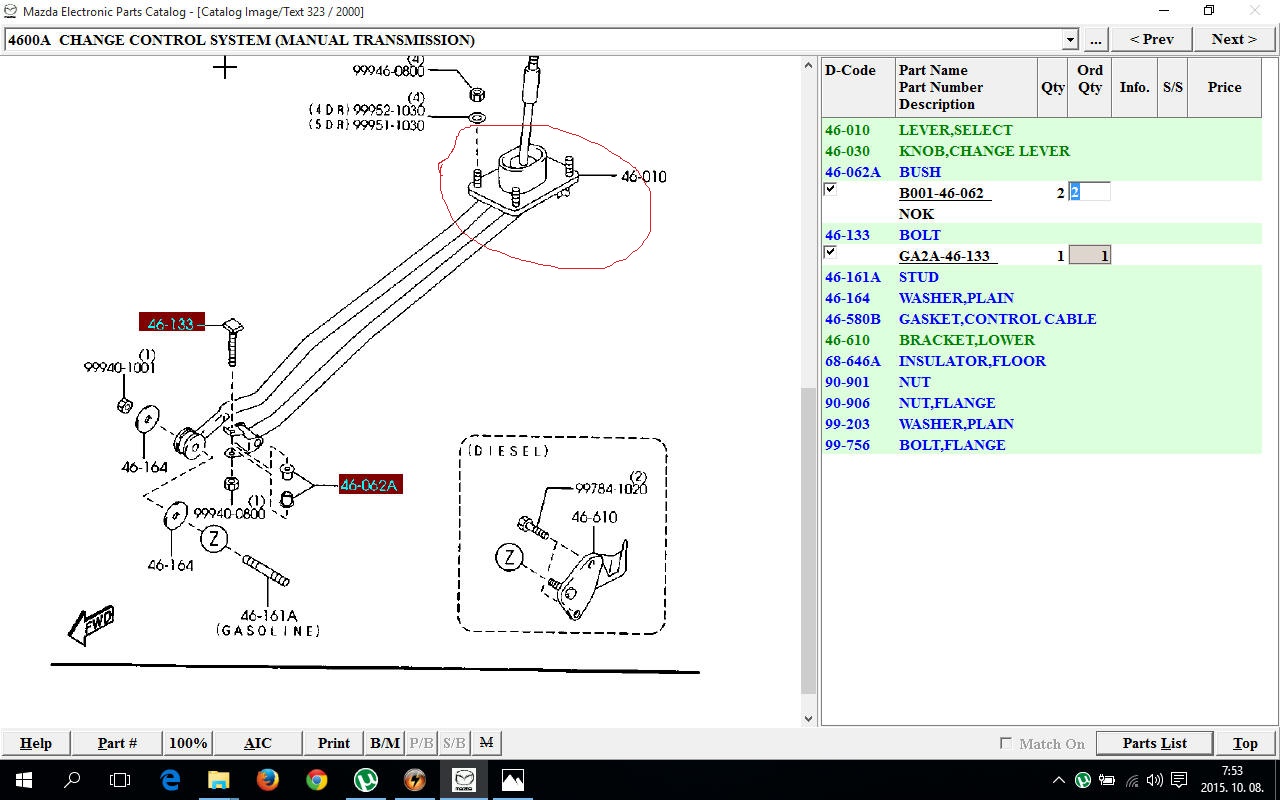Switch to Mazda catalog taskbar icon

tap(464, 780)
